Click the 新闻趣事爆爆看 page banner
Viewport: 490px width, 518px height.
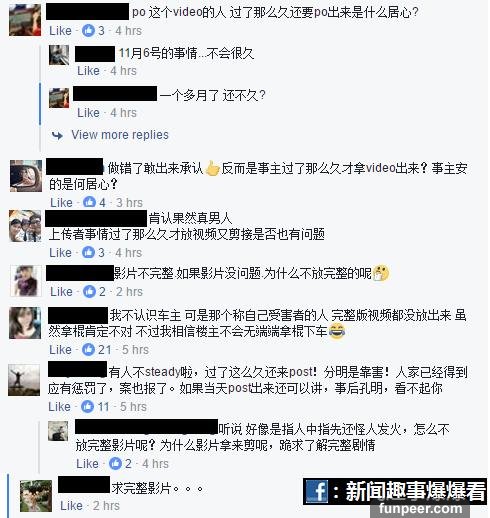(x=395, y=491)
